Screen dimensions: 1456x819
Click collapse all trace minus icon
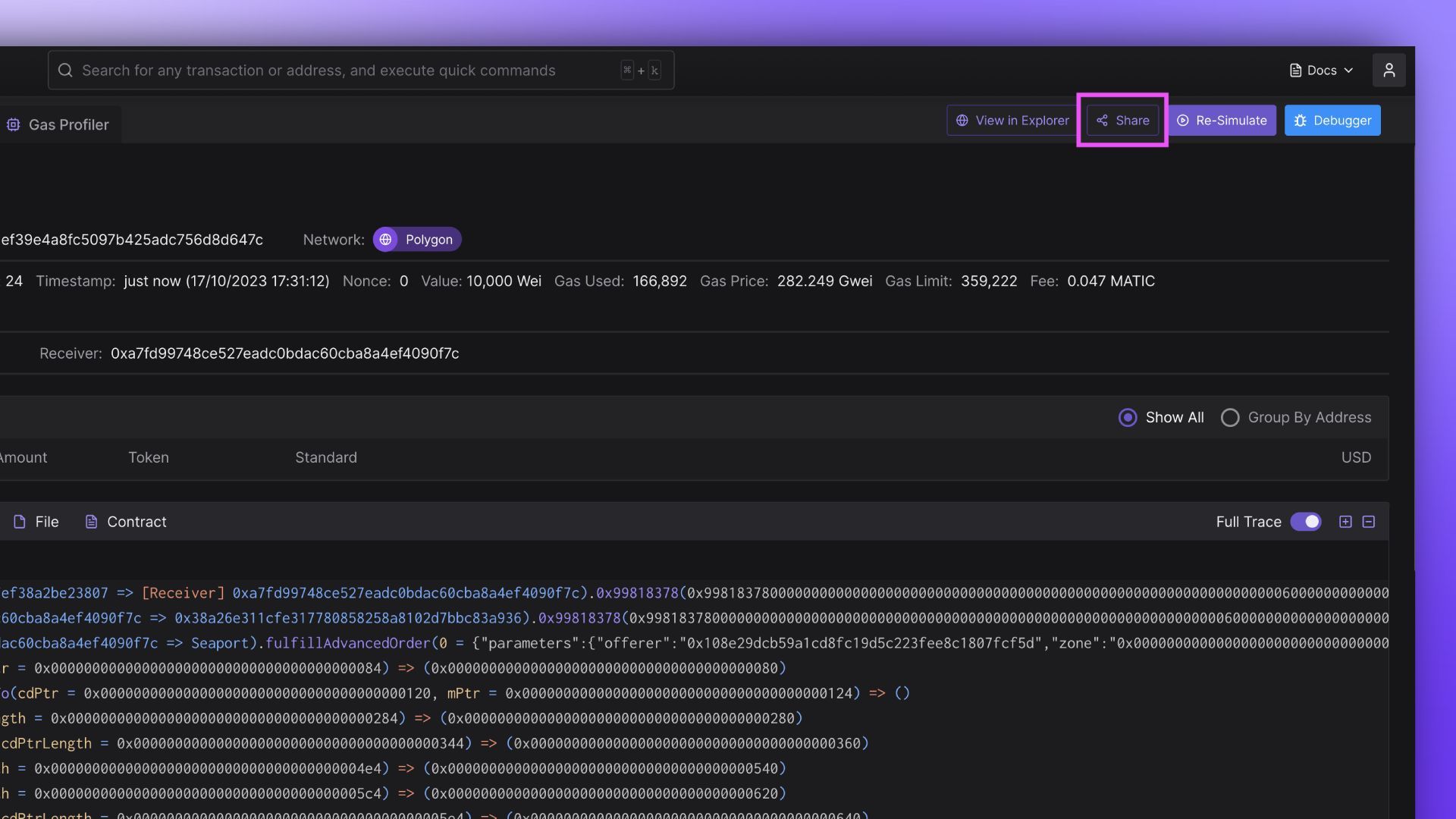point(1369,522)
